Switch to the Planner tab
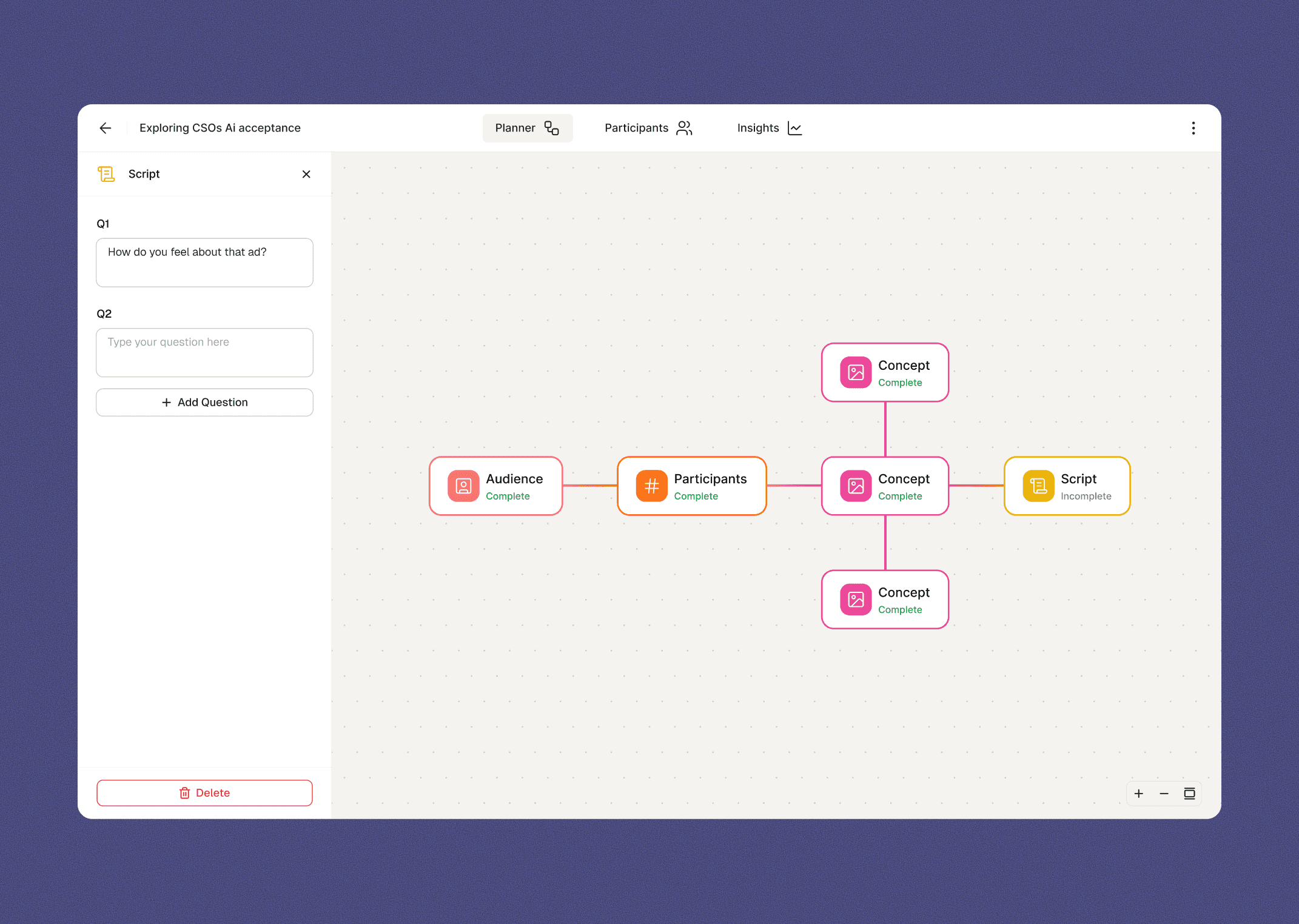1299x924 pixels. 527,128
